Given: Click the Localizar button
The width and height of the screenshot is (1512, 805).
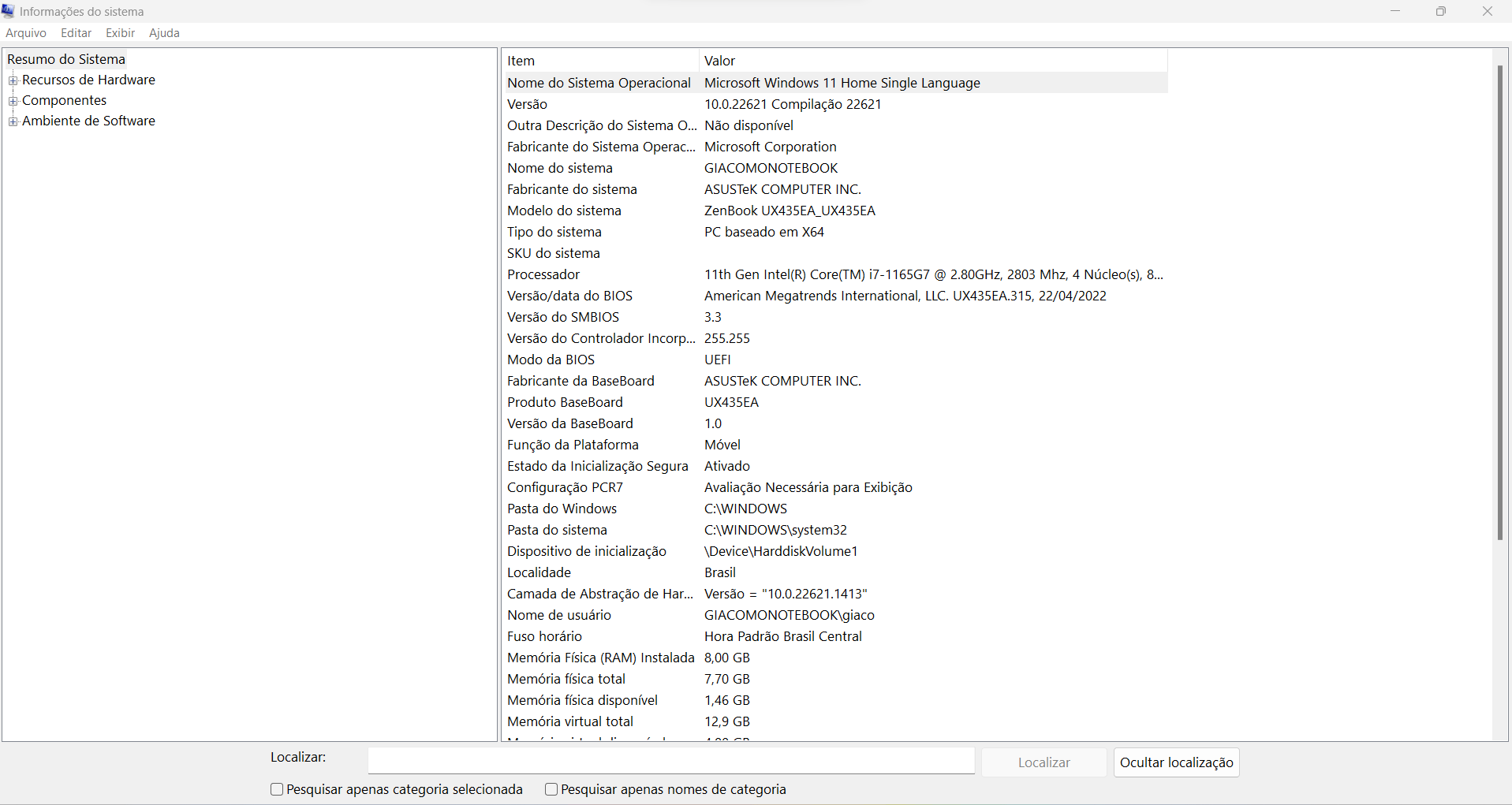Looking at the screenshot, I should 1043,762.
